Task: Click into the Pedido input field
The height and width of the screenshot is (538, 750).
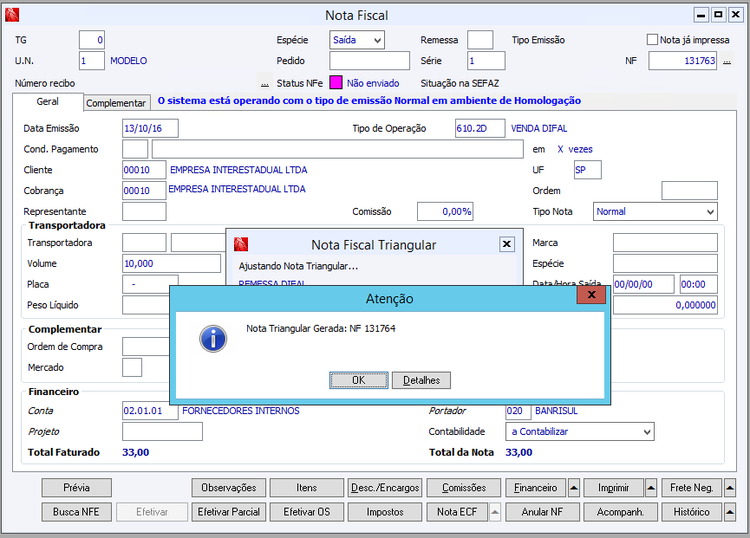Action: point(369,61)
